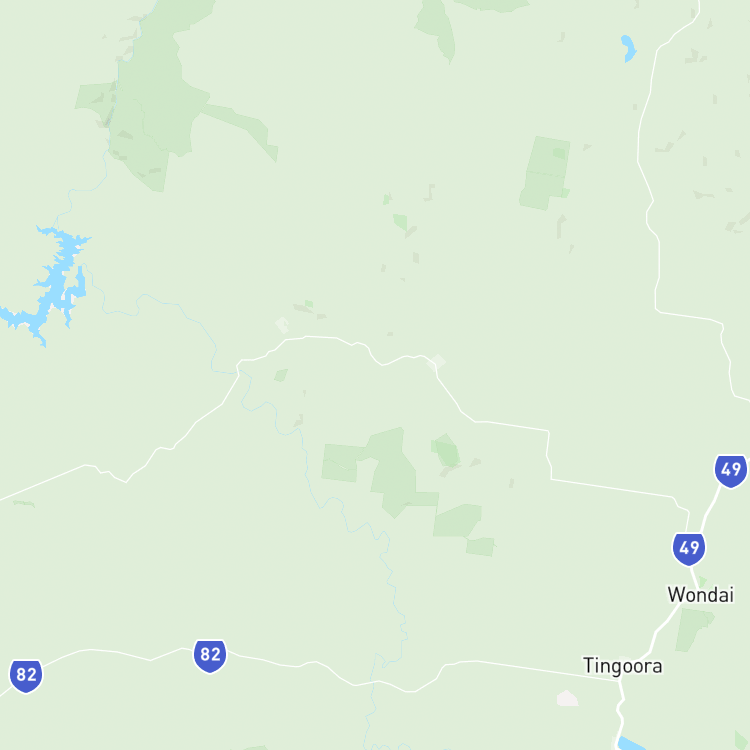This screenshot has height=750, width=750.
Task: Select the small white diamond patch north of the road
Action: coord(282,325)
